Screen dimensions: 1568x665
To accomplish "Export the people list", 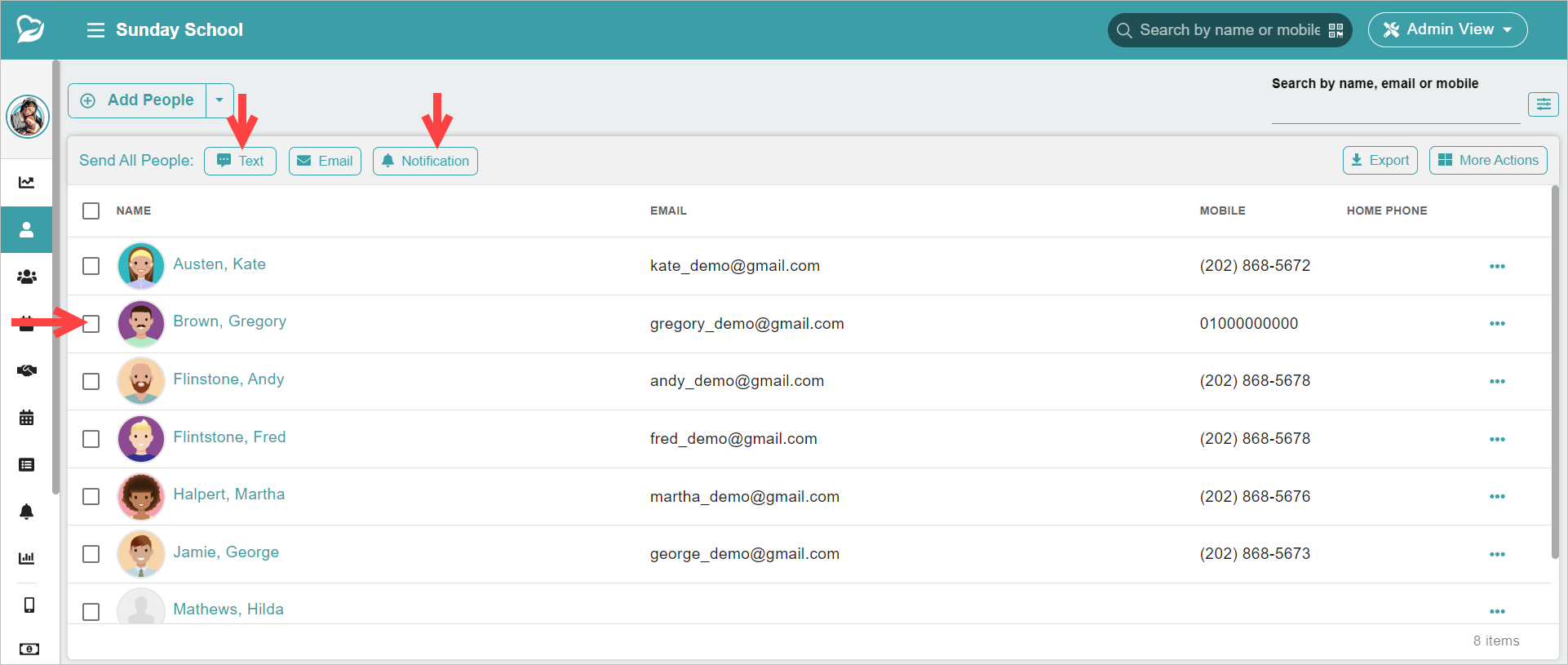I will pos(1380,160).
